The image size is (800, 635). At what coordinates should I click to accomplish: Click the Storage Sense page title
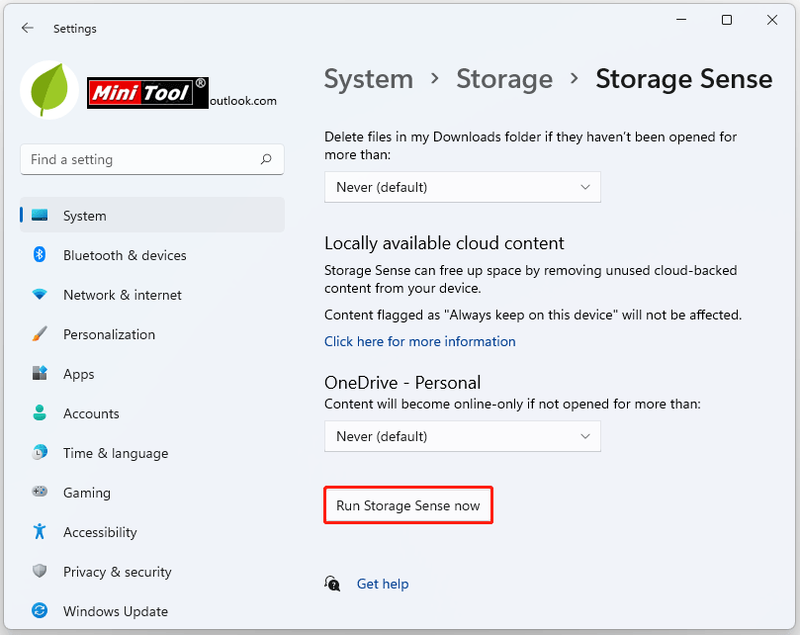684,79
